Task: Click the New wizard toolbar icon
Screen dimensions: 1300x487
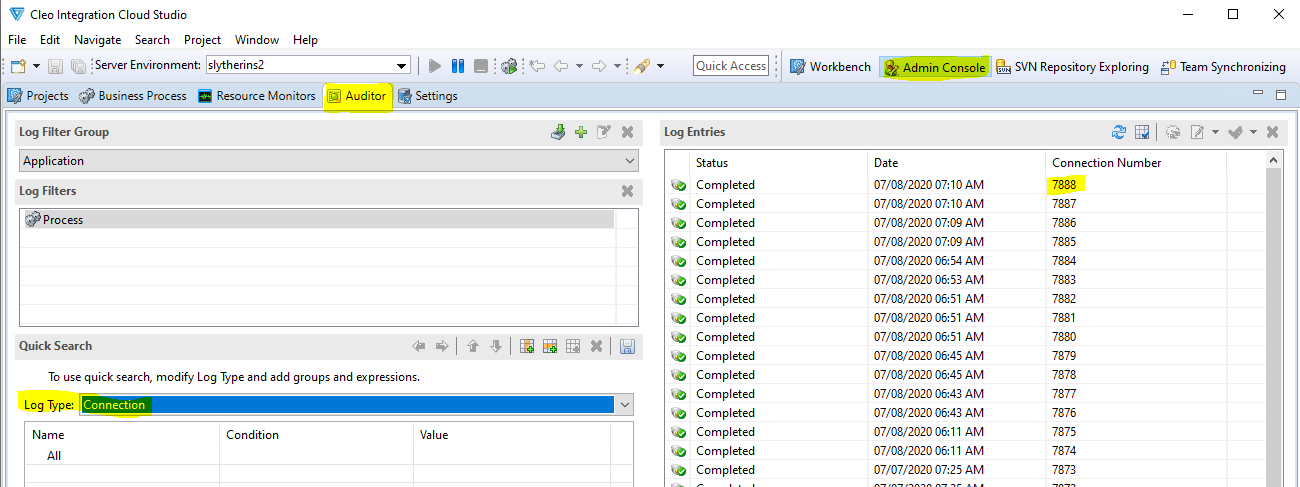Action: tap(18, 66)
